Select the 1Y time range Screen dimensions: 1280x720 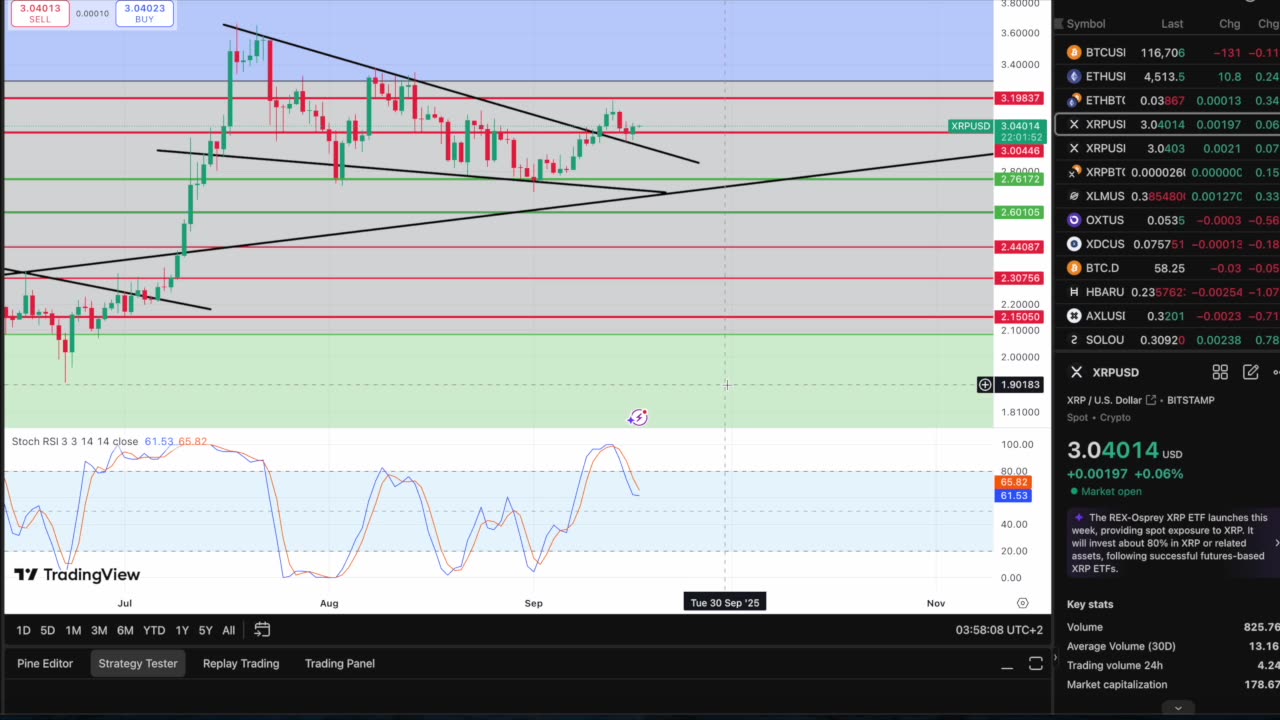tap(182, 630)
